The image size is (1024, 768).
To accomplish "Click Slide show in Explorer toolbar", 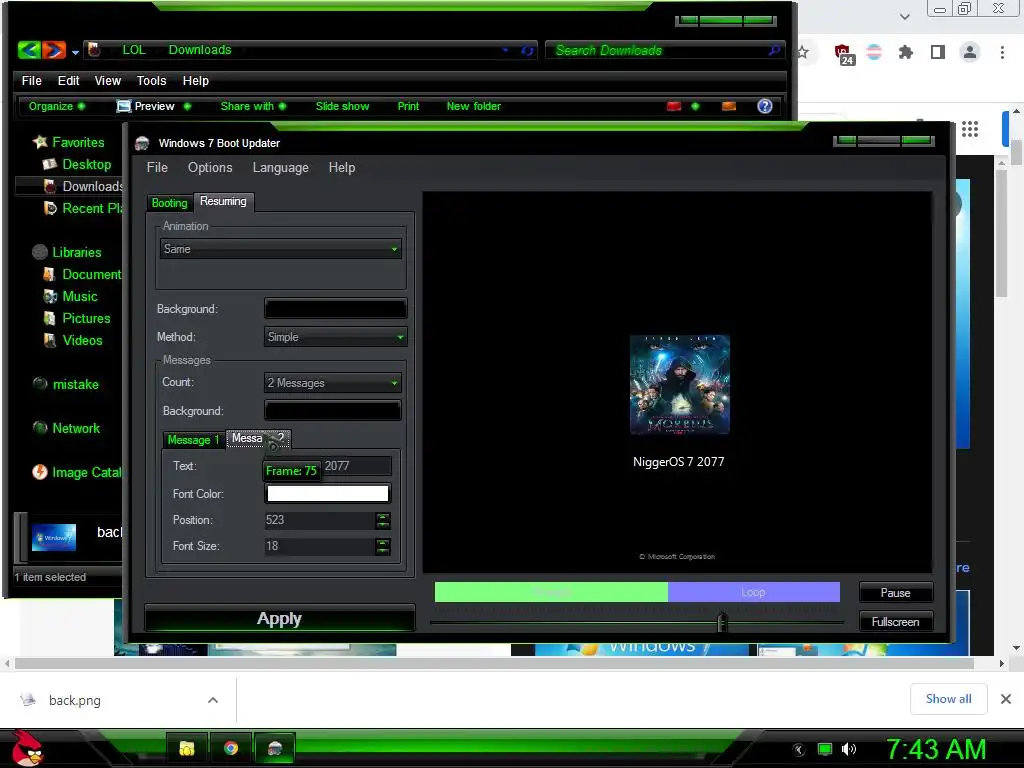I will pos(342,106).
